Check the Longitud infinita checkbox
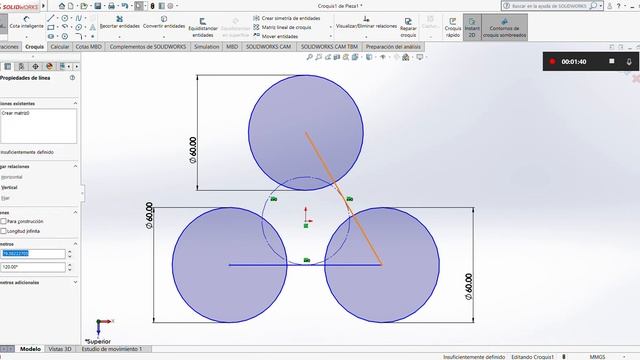 coord(4,231)
